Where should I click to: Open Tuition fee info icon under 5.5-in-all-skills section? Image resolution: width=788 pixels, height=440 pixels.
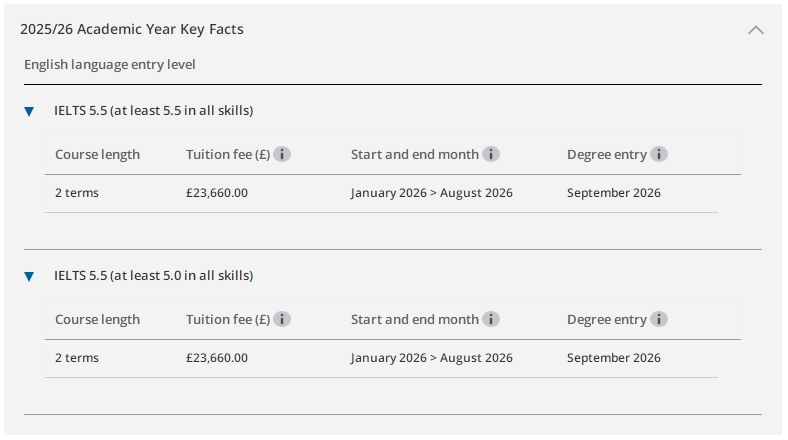(x=282, y=154)
